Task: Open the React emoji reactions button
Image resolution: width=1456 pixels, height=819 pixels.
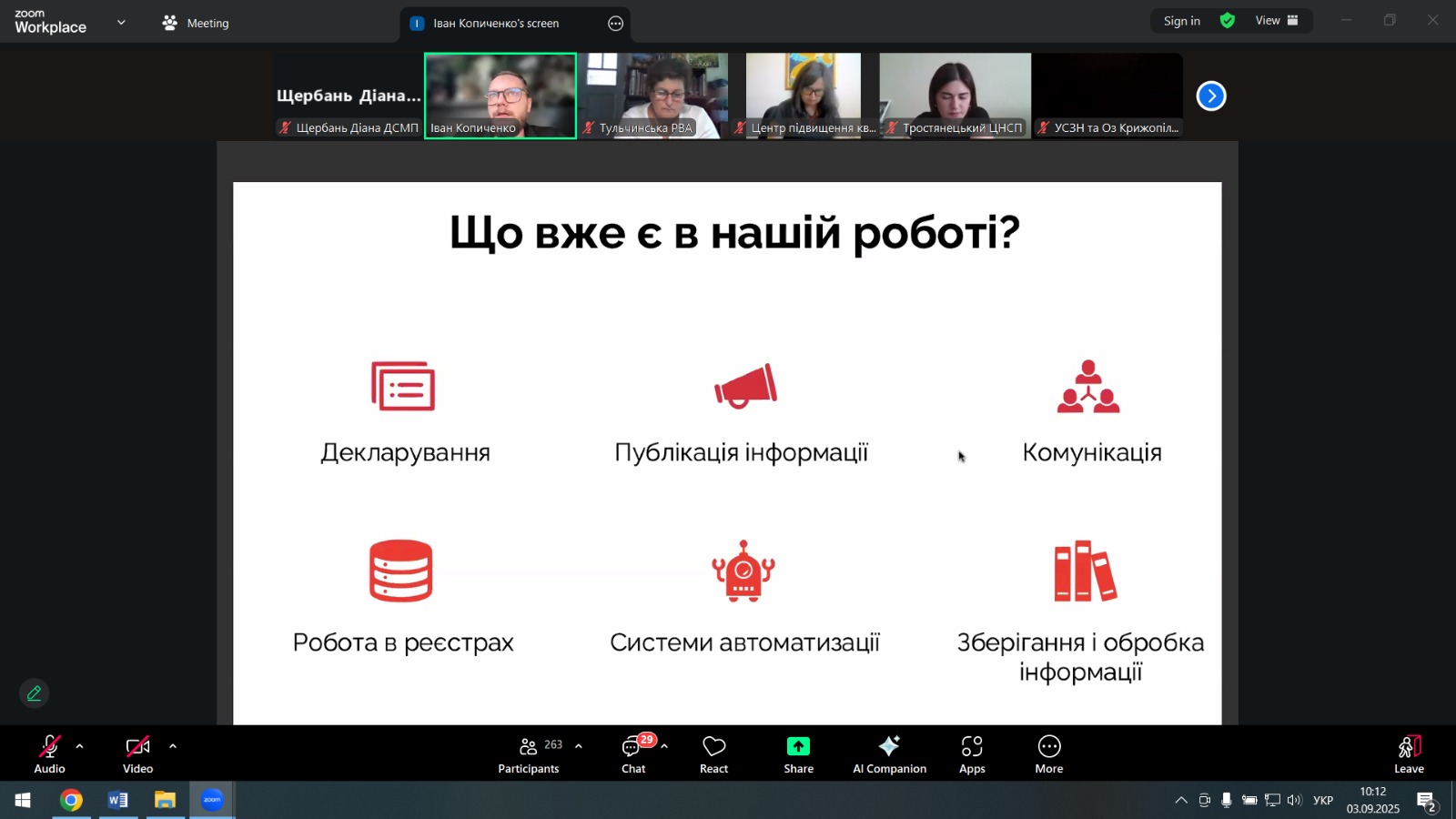Action: click(713, 754)
